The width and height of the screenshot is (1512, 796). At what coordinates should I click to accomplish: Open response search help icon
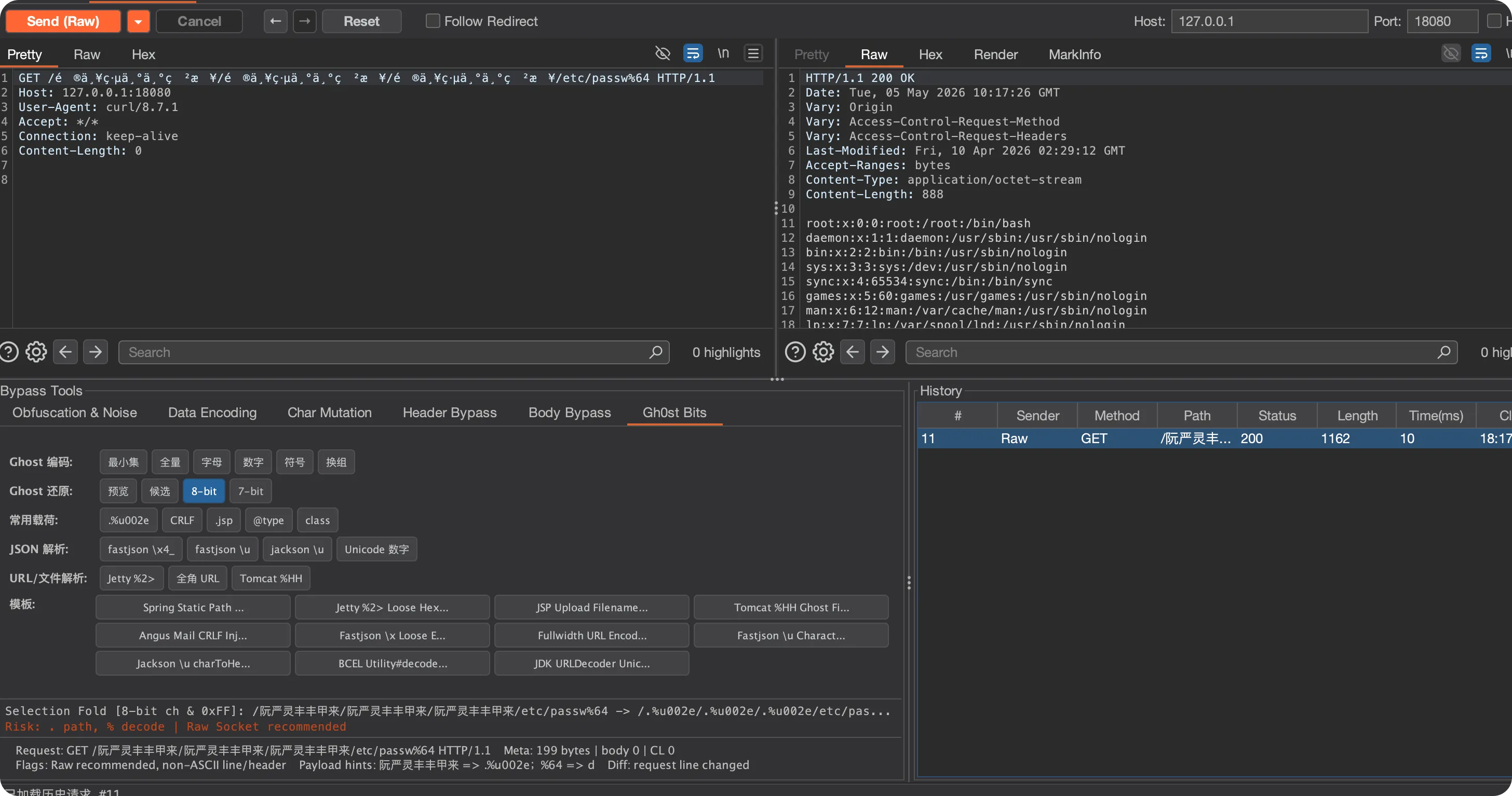coord(795,352)
